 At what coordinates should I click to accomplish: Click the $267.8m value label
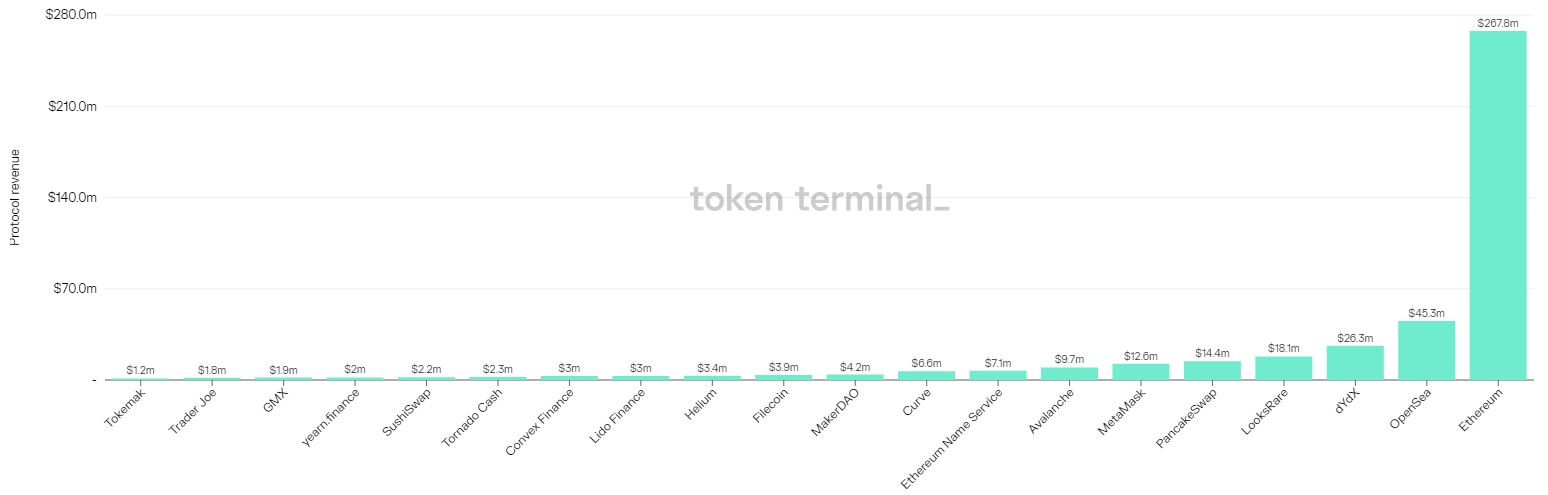(x=1497, y=23)
